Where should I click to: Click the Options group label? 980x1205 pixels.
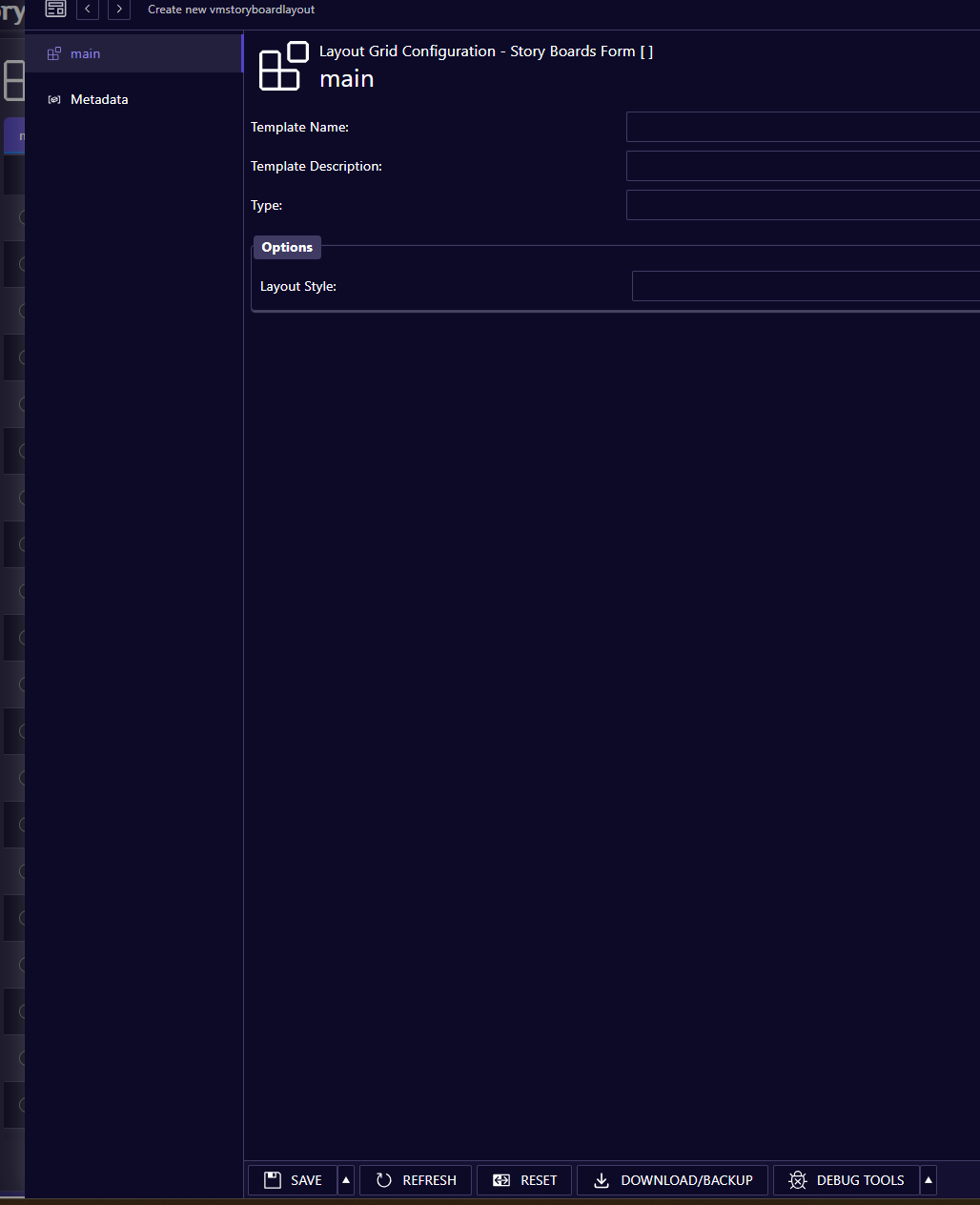[287, 247]
